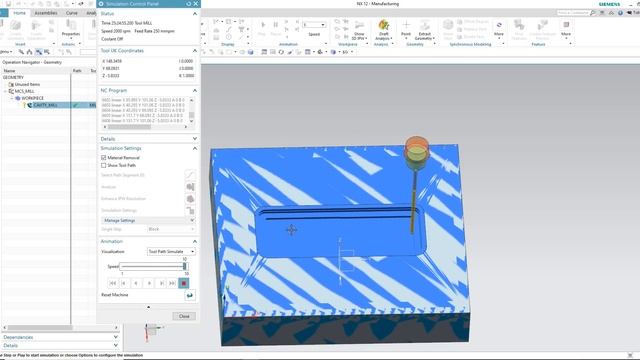Click Simulation Settings icon button
This screenshot has width=640, height=360.
190,211
